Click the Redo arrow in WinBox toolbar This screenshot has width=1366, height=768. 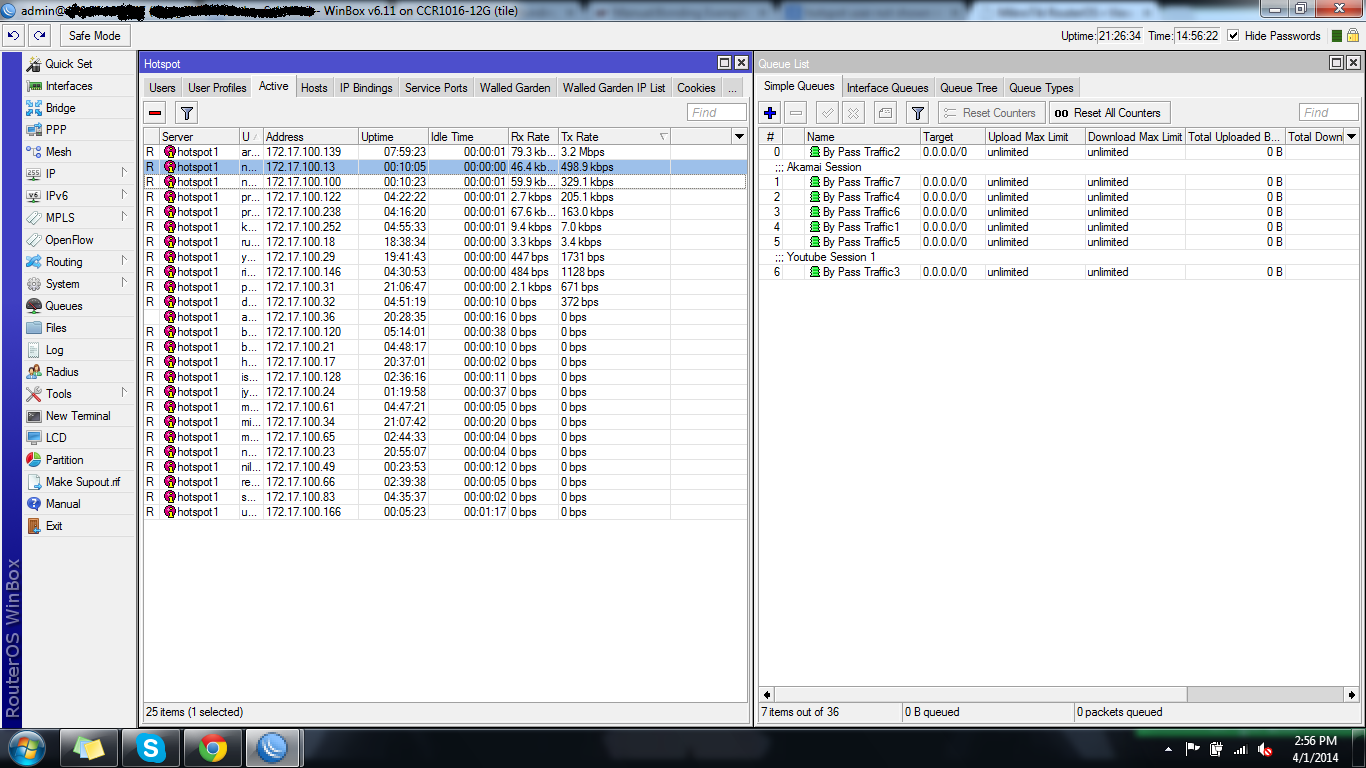(x=39, y=35)
